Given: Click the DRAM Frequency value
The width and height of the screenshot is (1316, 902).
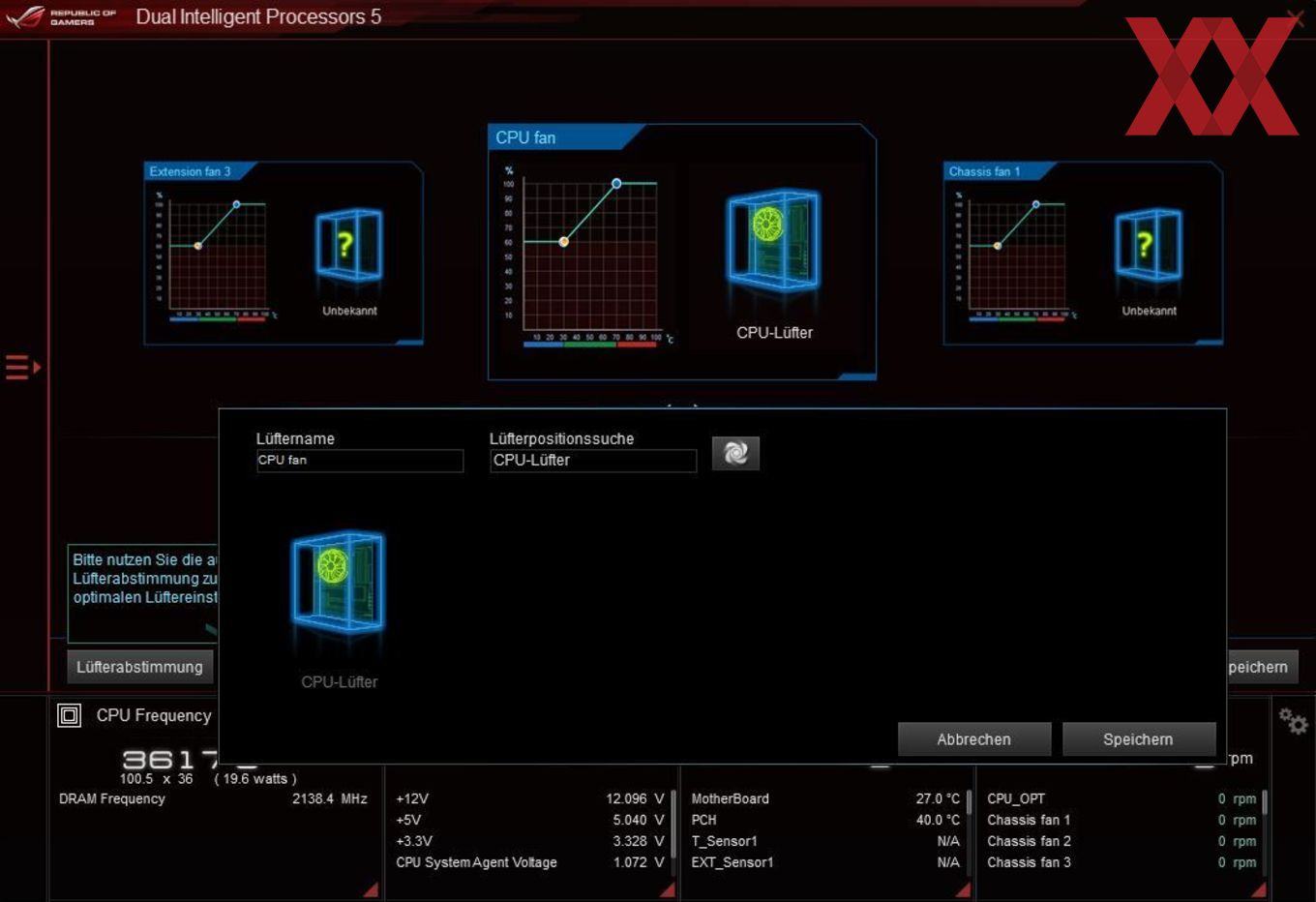Looking at the screenshot, I should click(330, 798).
